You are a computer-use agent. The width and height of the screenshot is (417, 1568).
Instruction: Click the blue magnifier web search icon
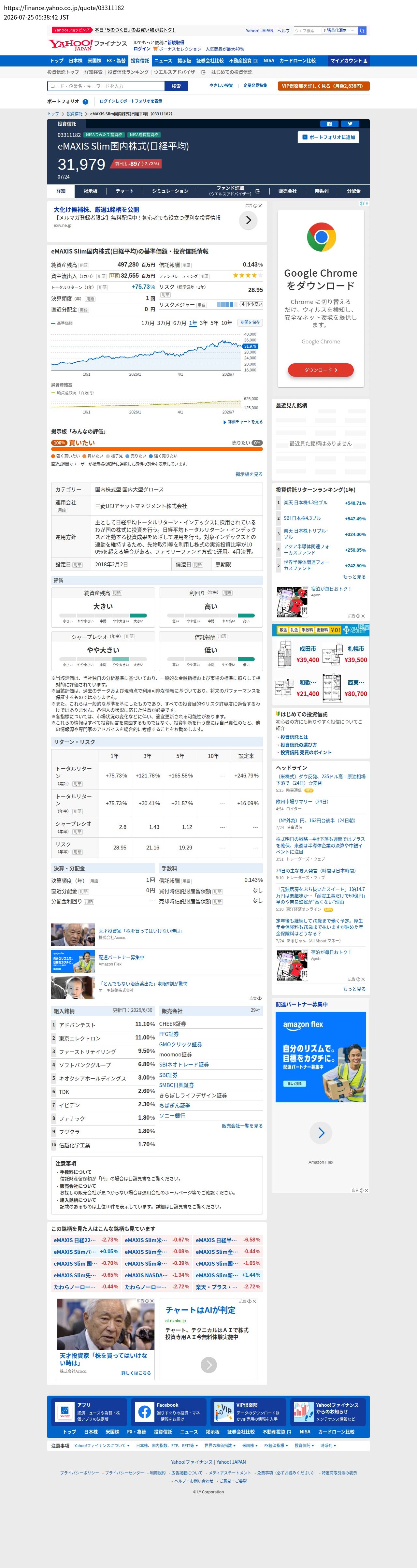362,30
